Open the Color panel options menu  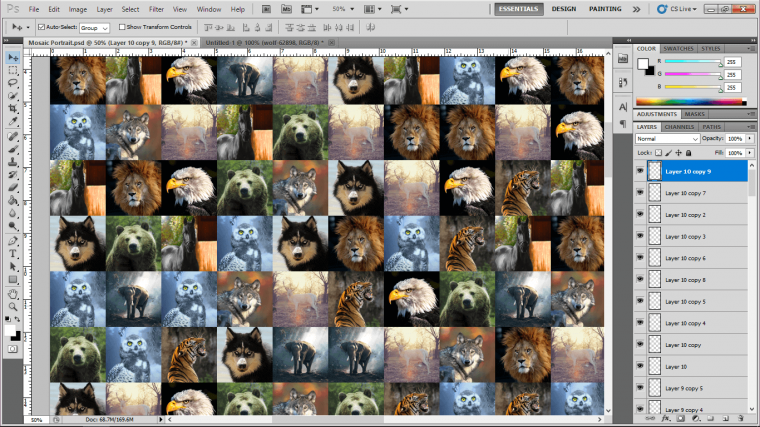[750, 48]
